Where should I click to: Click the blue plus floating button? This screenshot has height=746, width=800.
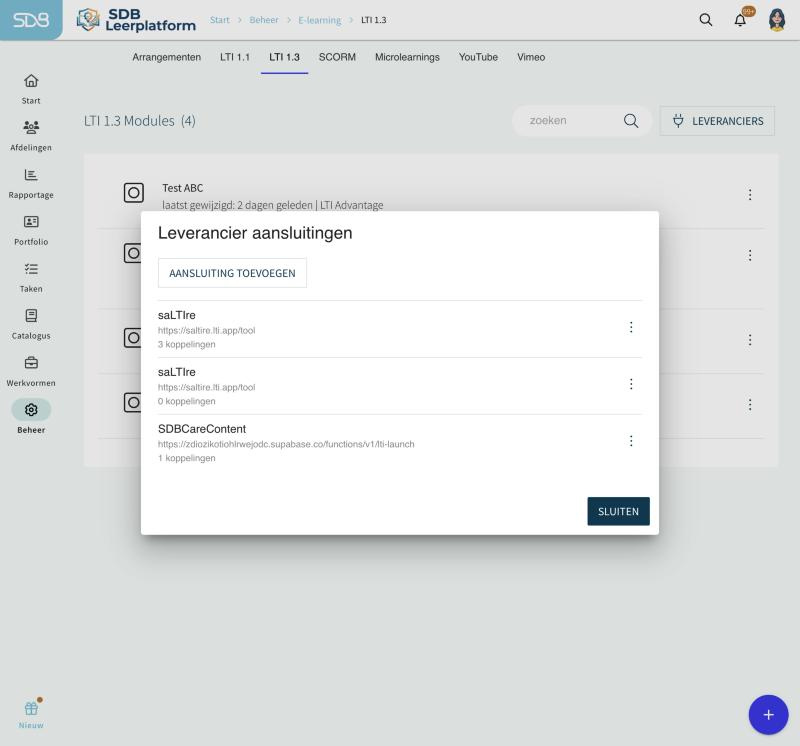[x=768, y=715]
